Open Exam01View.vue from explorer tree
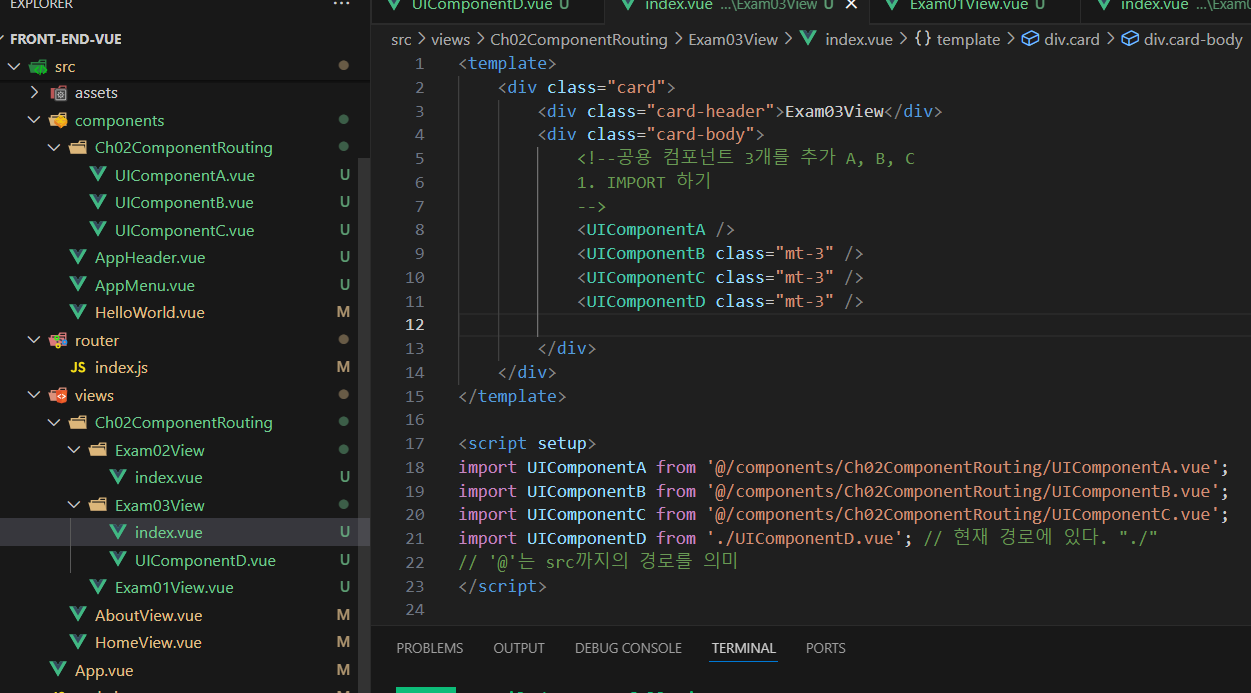This screenshot has height=693, width=1251. [174, 587]
